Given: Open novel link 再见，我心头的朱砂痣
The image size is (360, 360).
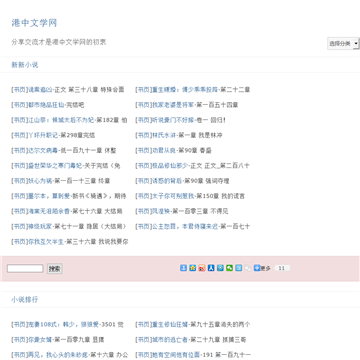Looking at the screenshot, I should [x=58, y=355].
